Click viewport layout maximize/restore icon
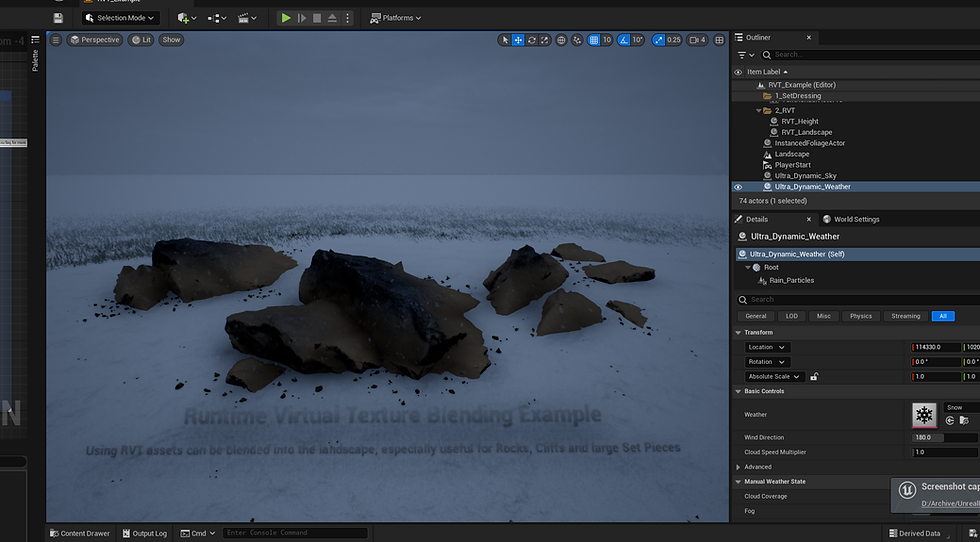 719,40
